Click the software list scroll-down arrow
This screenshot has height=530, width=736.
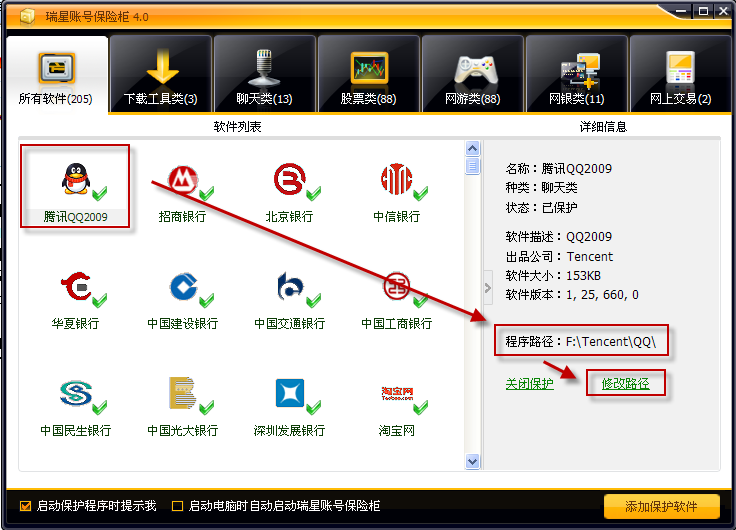pyautogui.click(x=473, y=461)
